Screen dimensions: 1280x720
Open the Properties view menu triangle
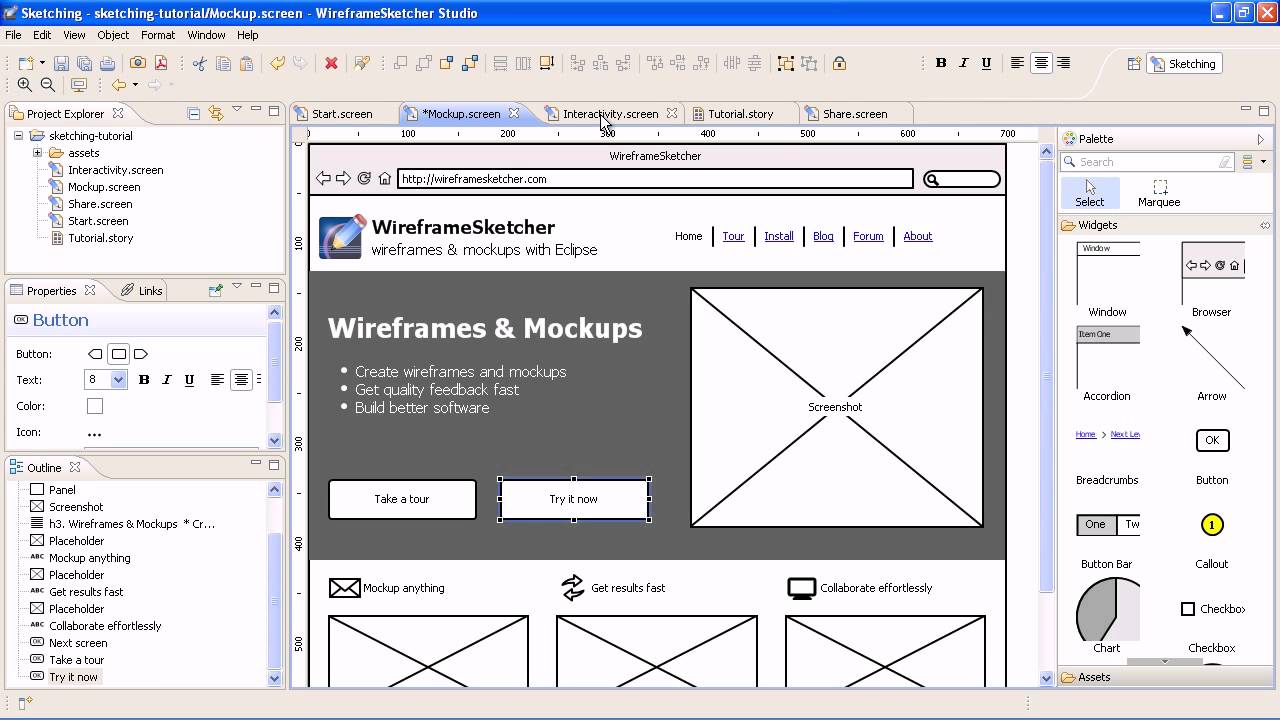[x=237, y=287]
